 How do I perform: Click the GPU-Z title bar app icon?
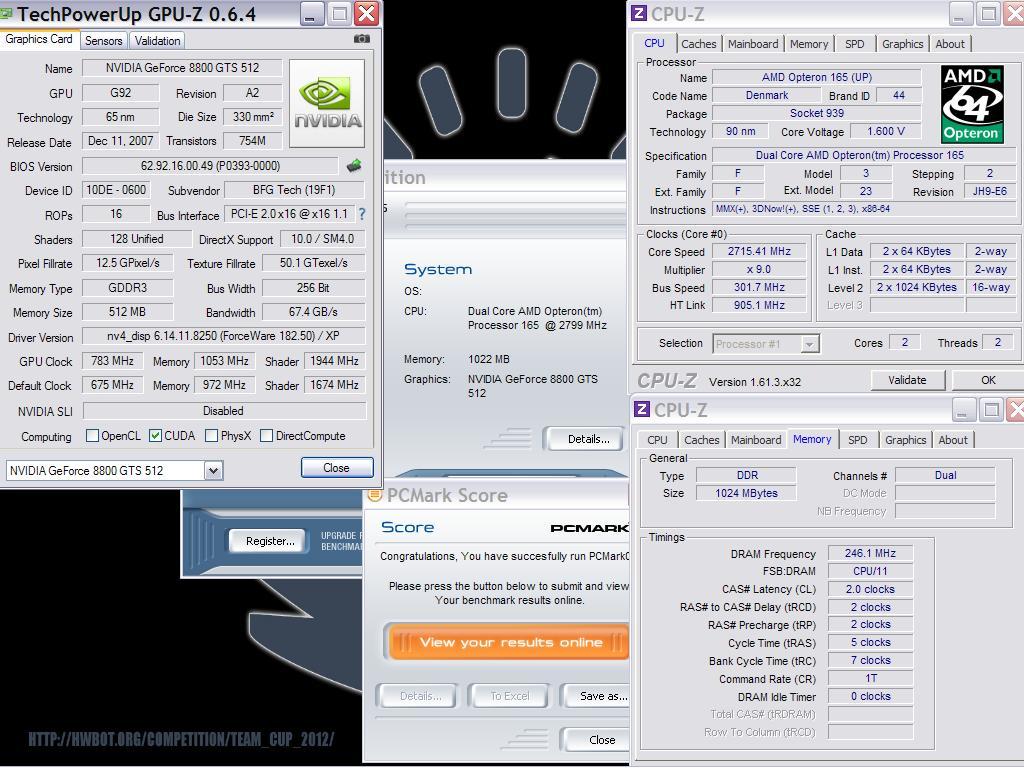click(x=6, y=13)
